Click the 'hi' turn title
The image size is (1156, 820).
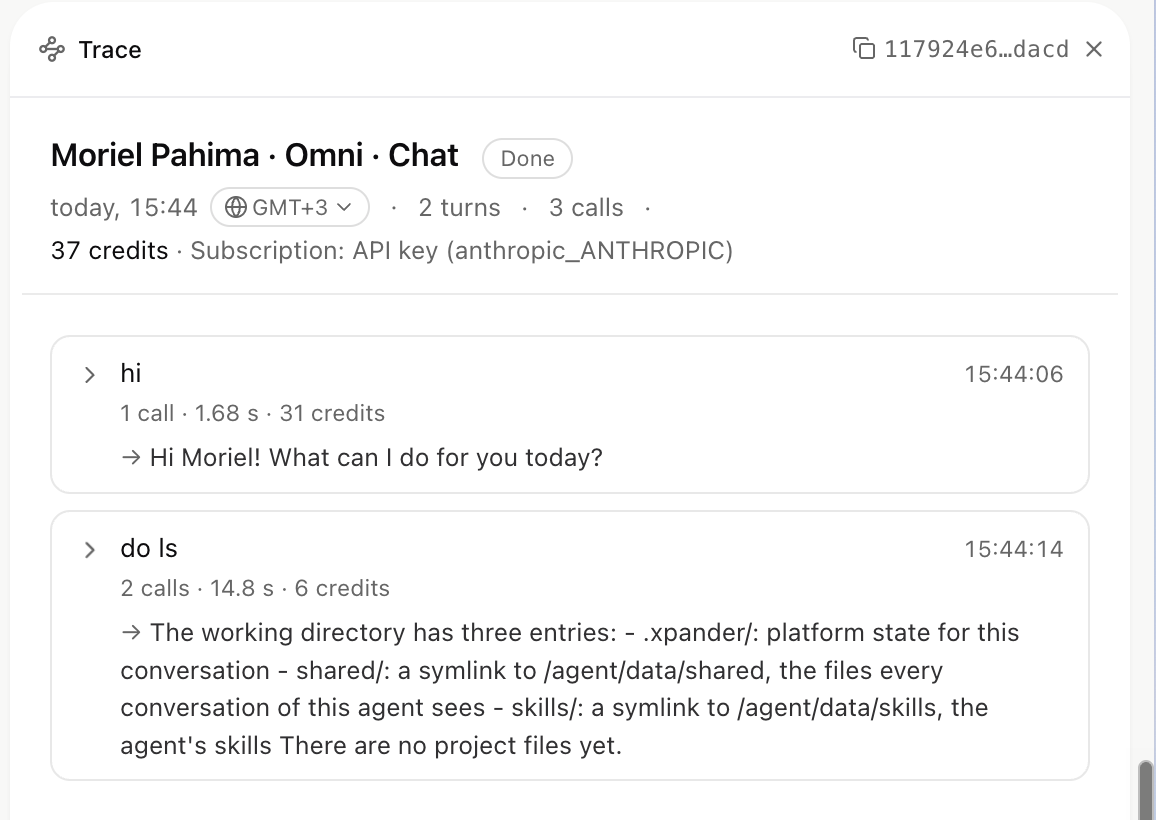[x=130, y=373]
